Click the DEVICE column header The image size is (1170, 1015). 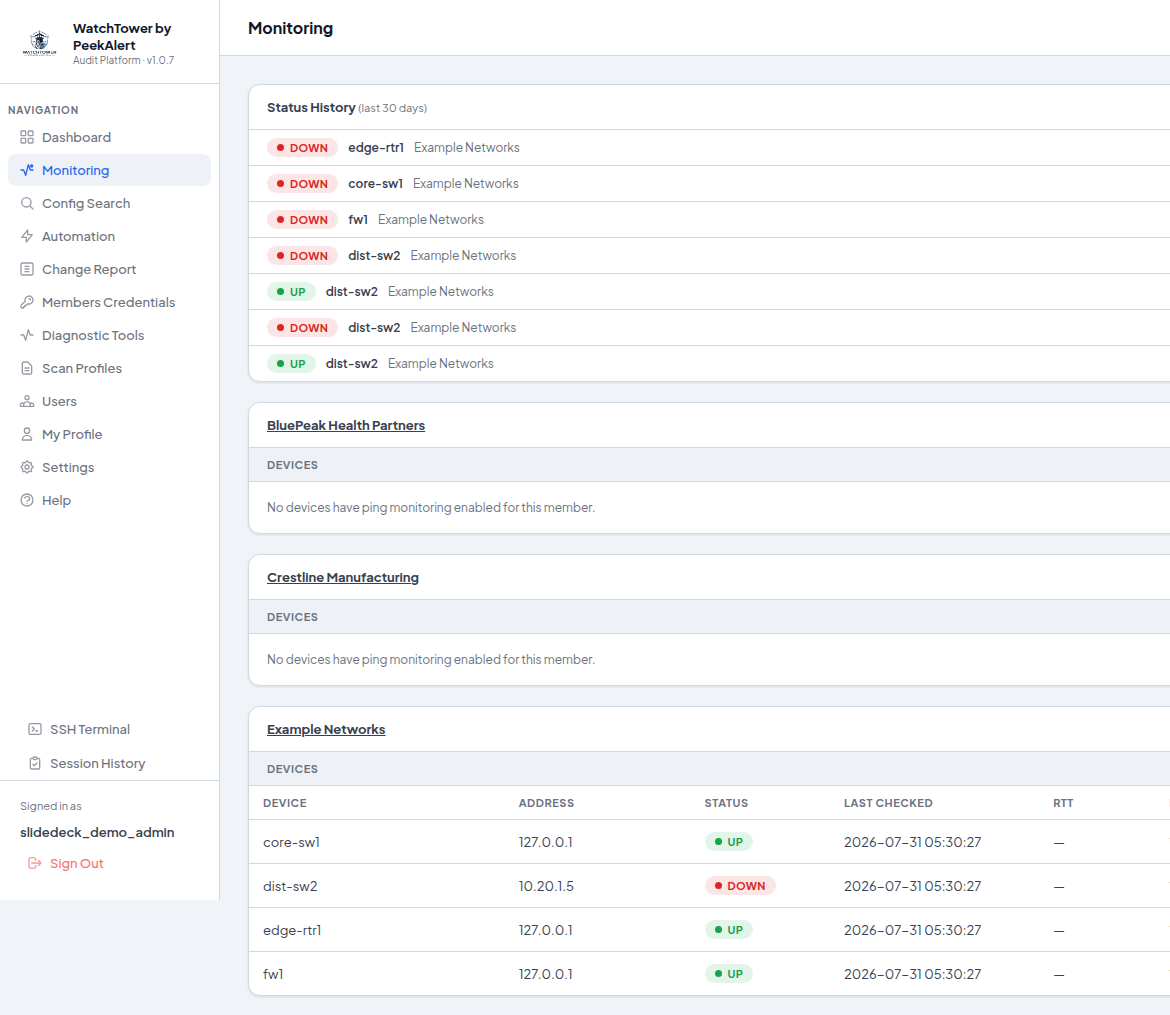285,803
